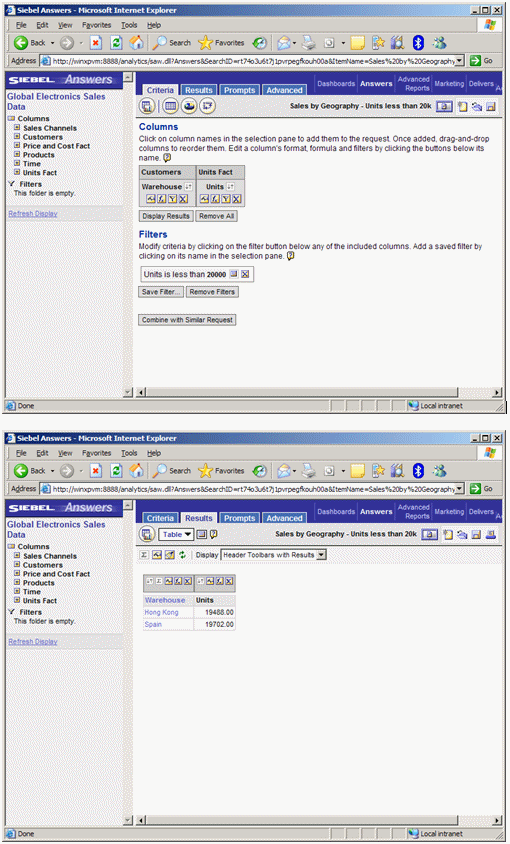Expand Customers in Criteria-view window tree
Image resolution: width=510 pixels, height=844 pixels.
(x=17, y=137)
